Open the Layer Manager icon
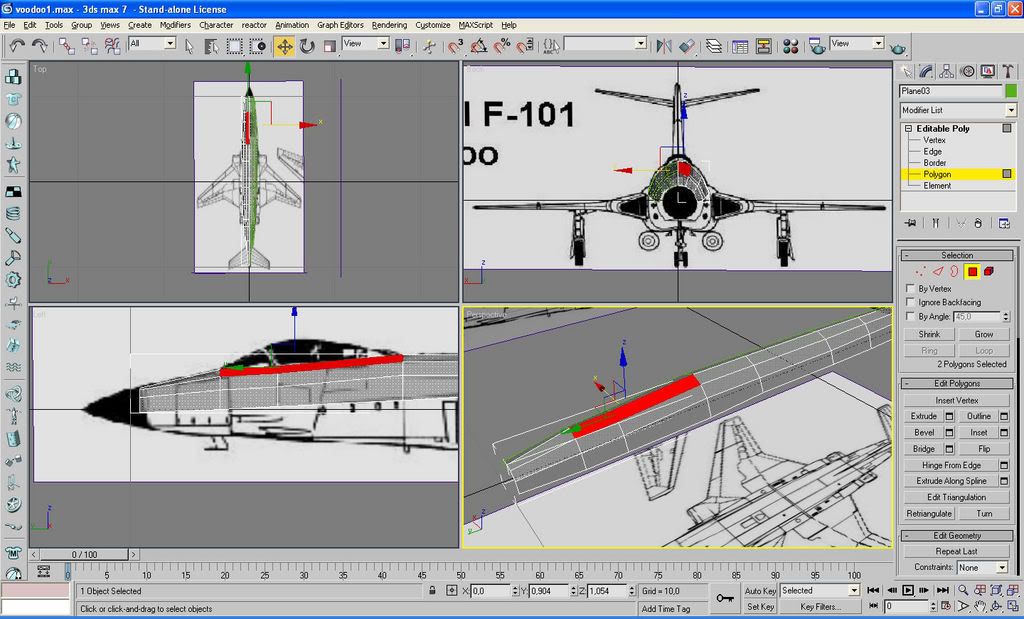The height and width of the screenshot is (619, 1024). coord(714,46)
